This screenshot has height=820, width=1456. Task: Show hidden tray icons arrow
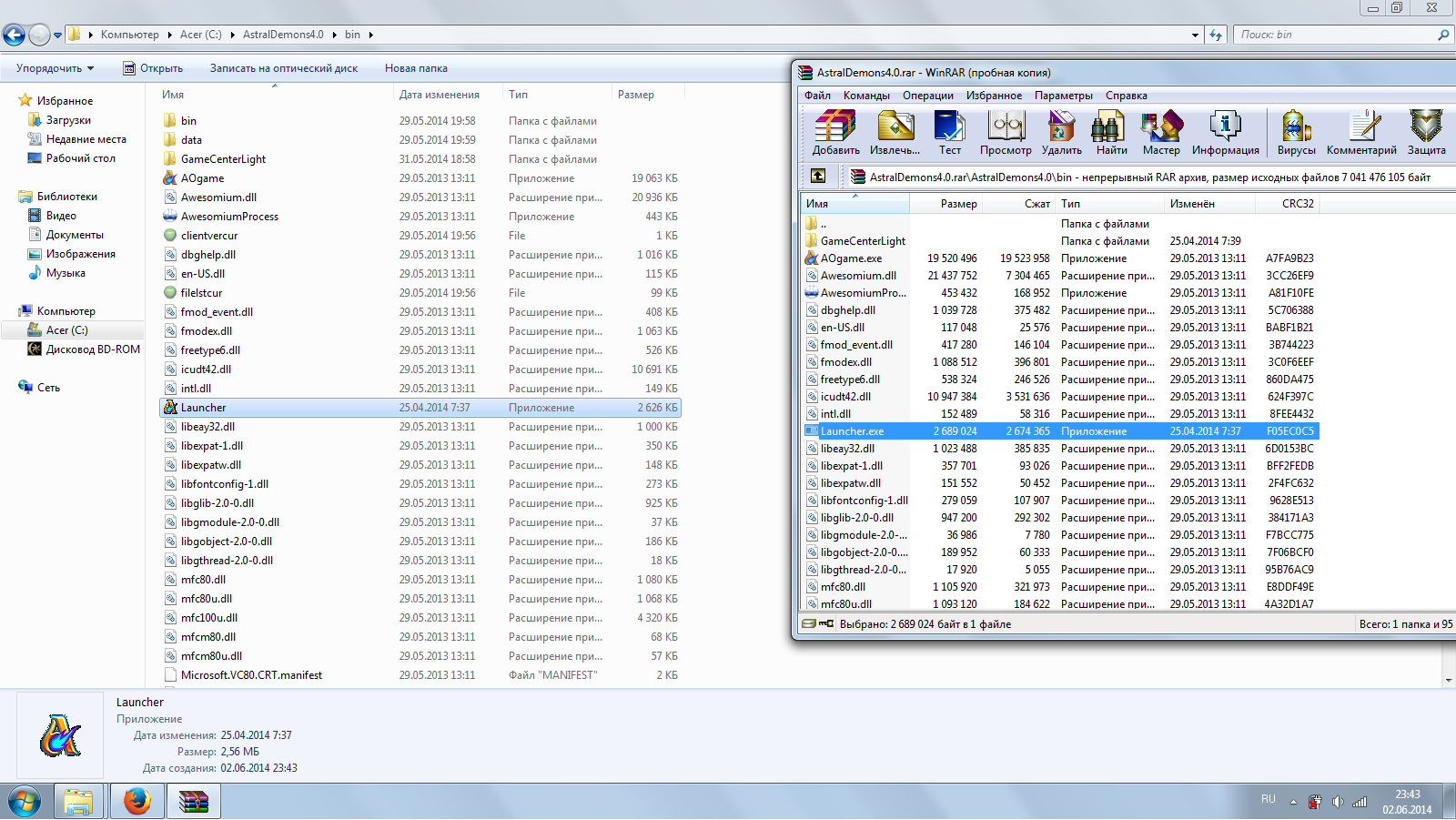coord(1293,802)
